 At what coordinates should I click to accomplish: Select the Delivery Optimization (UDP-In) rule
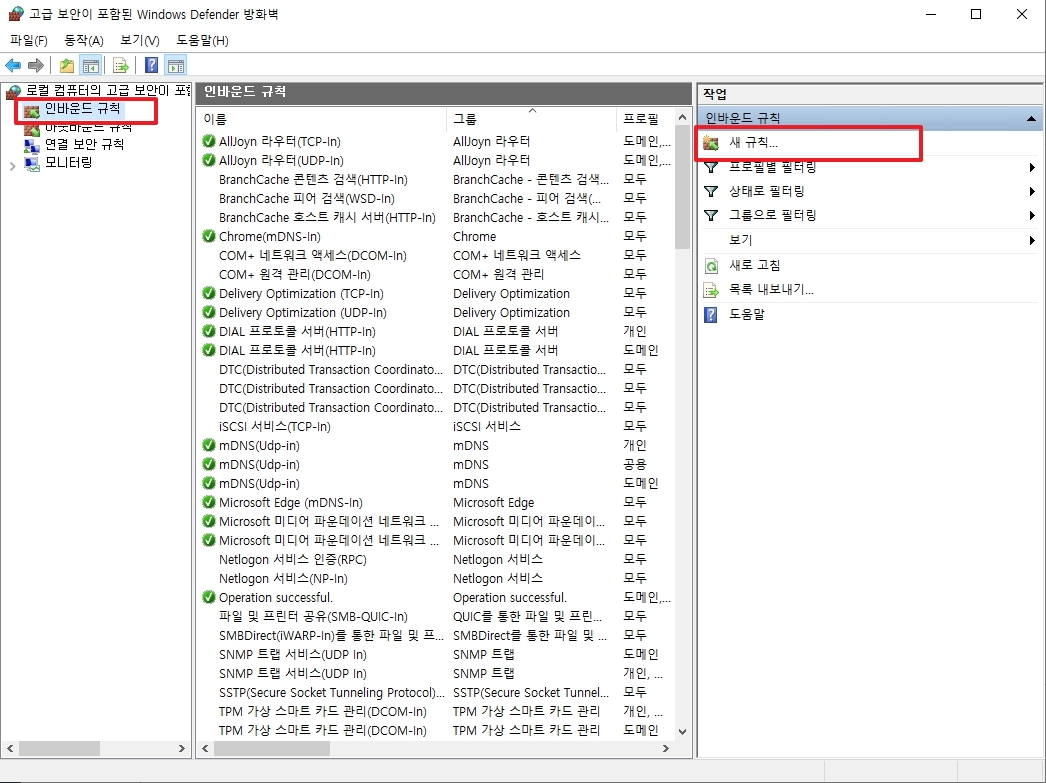pos(303,312)
